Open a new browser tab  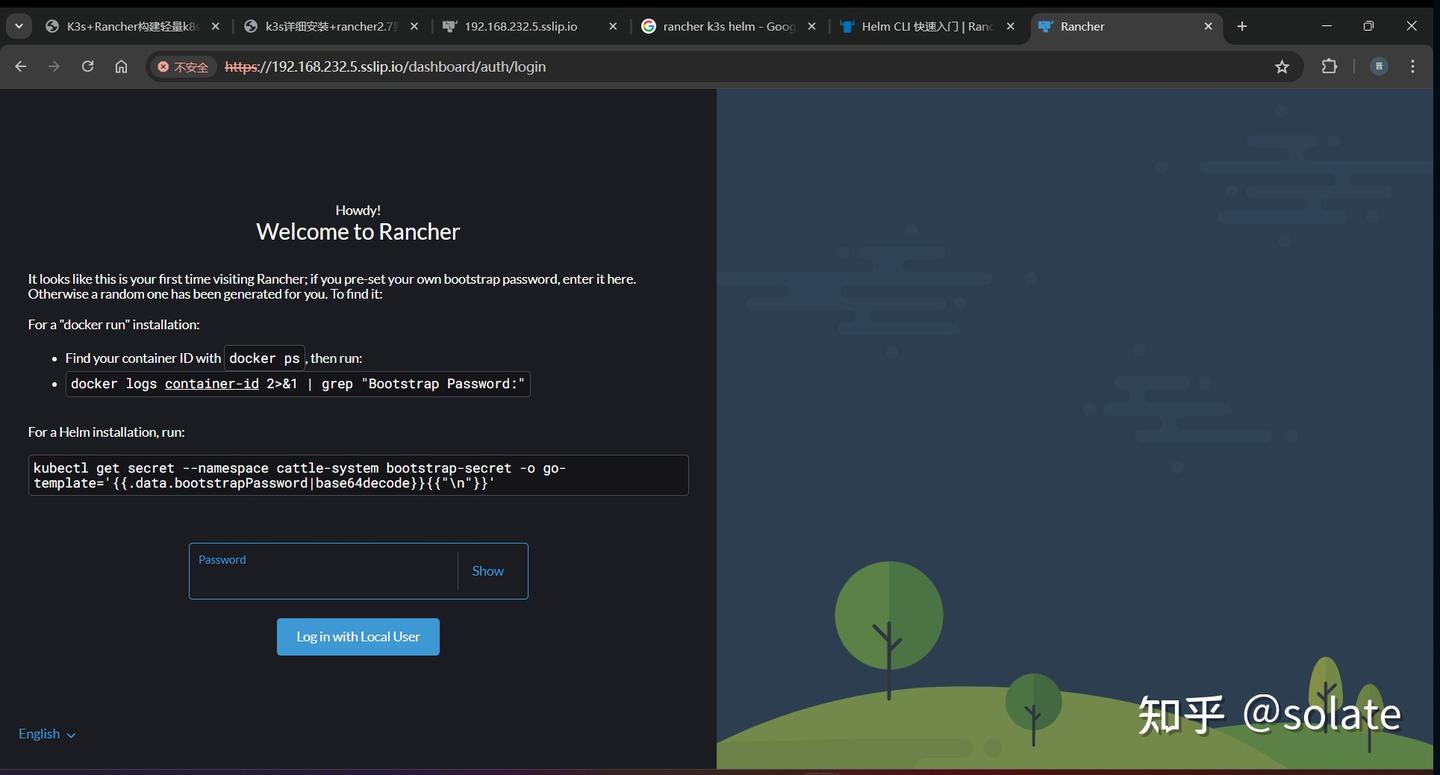click(x=1242, y=26)
